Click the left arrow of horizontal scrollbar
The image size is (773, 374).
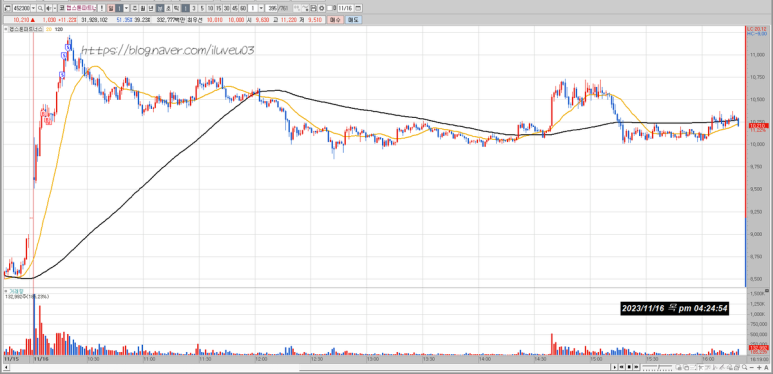click(5, 367)
